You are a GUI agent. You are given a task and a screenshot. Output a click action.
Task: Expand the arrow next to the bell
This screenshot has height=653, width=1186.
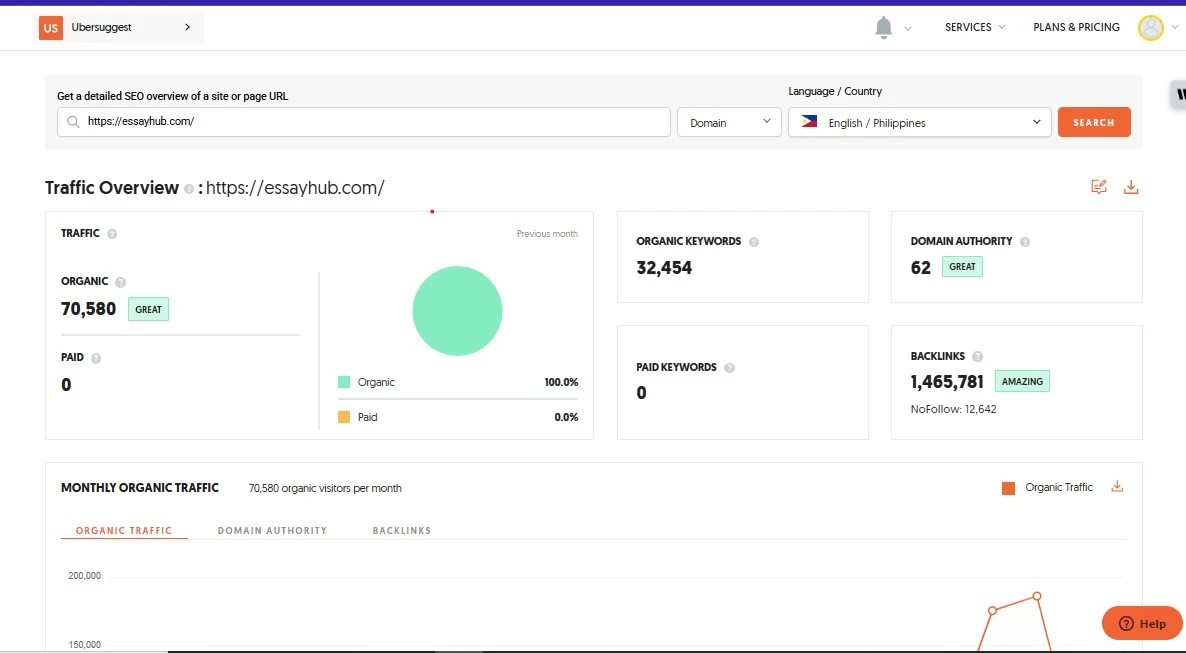(x=908, y=29)
